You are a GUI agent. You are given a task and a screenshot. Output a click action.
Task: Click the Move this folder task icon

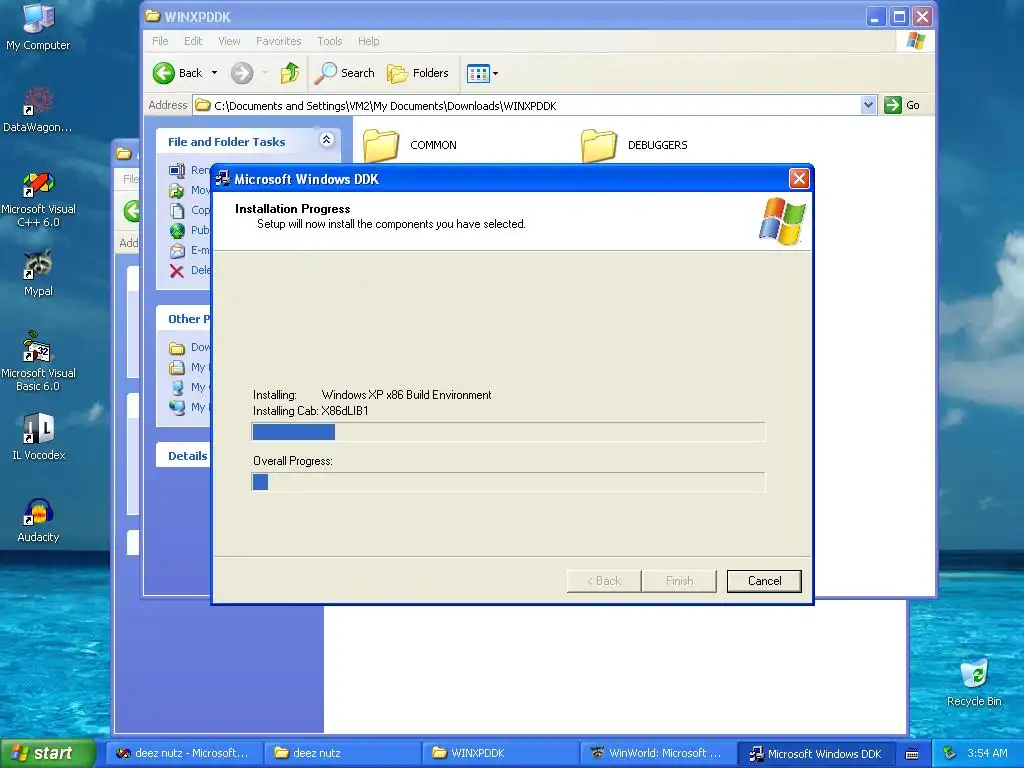177,191
